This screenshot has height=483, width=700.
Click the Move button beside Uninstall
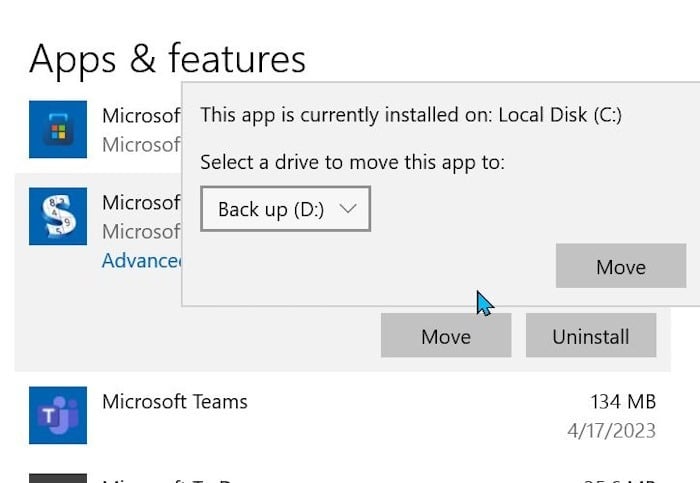point(446,335)
